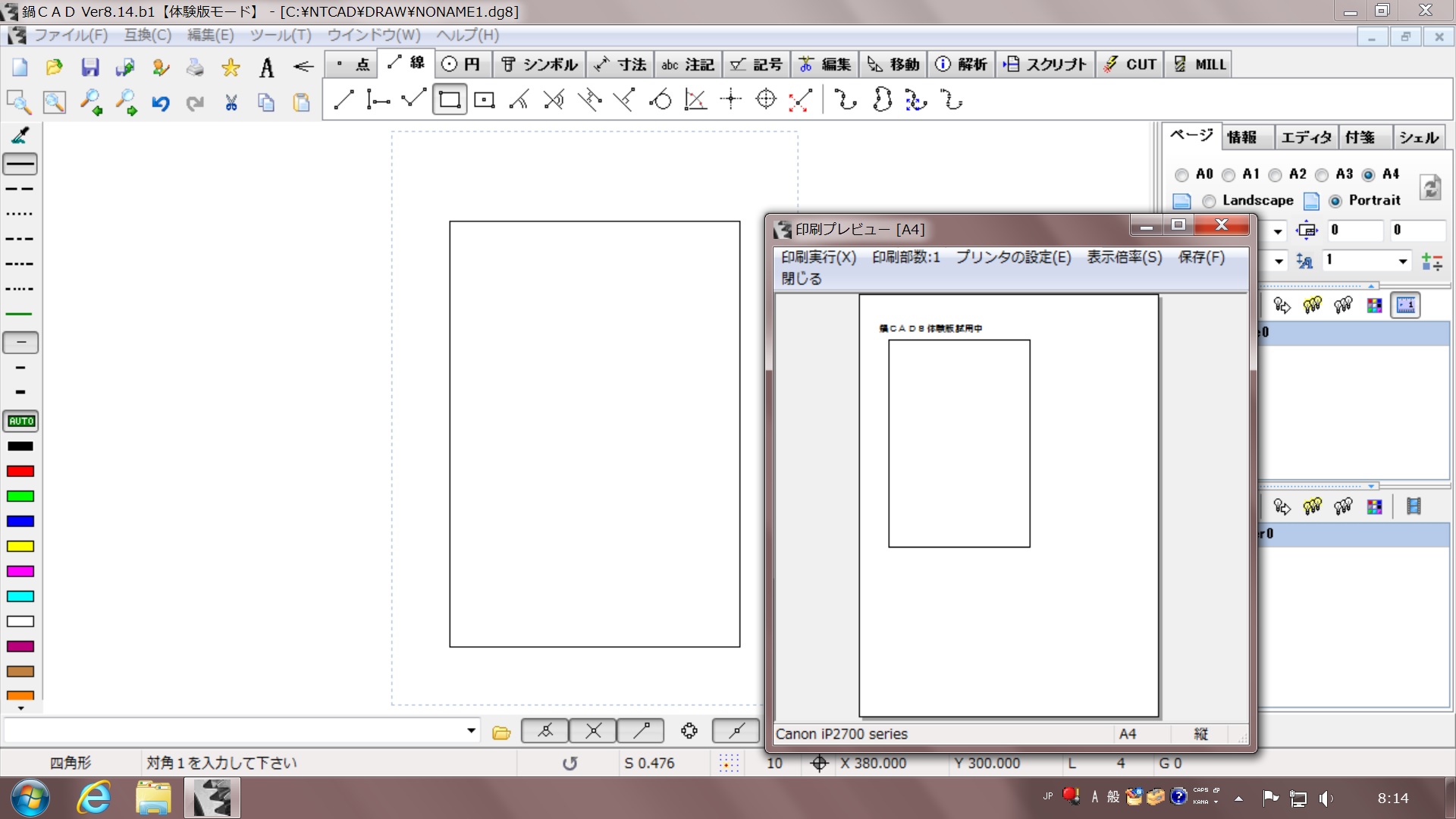The width and height of the screenshot is (1456, 819).
Task: Open the 編集(E) menu
Action: [211, 35]
